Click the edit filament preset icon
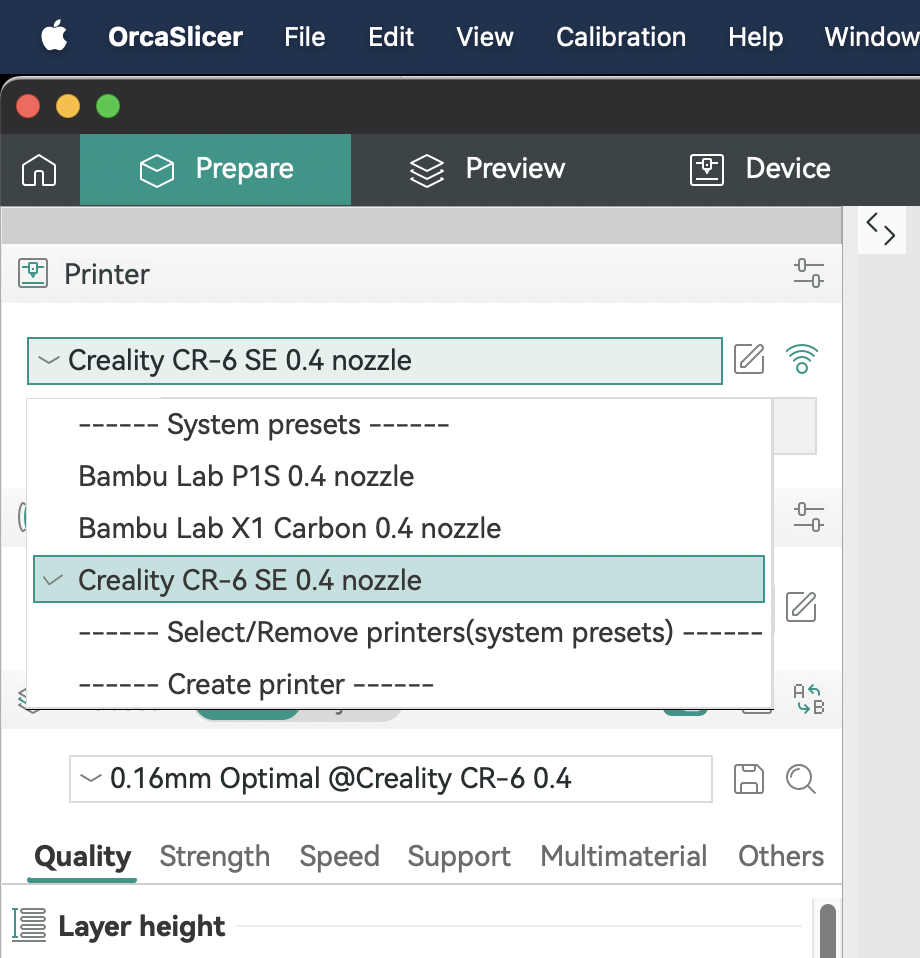The width and height of the screenshot is (920, 958). 801,606
